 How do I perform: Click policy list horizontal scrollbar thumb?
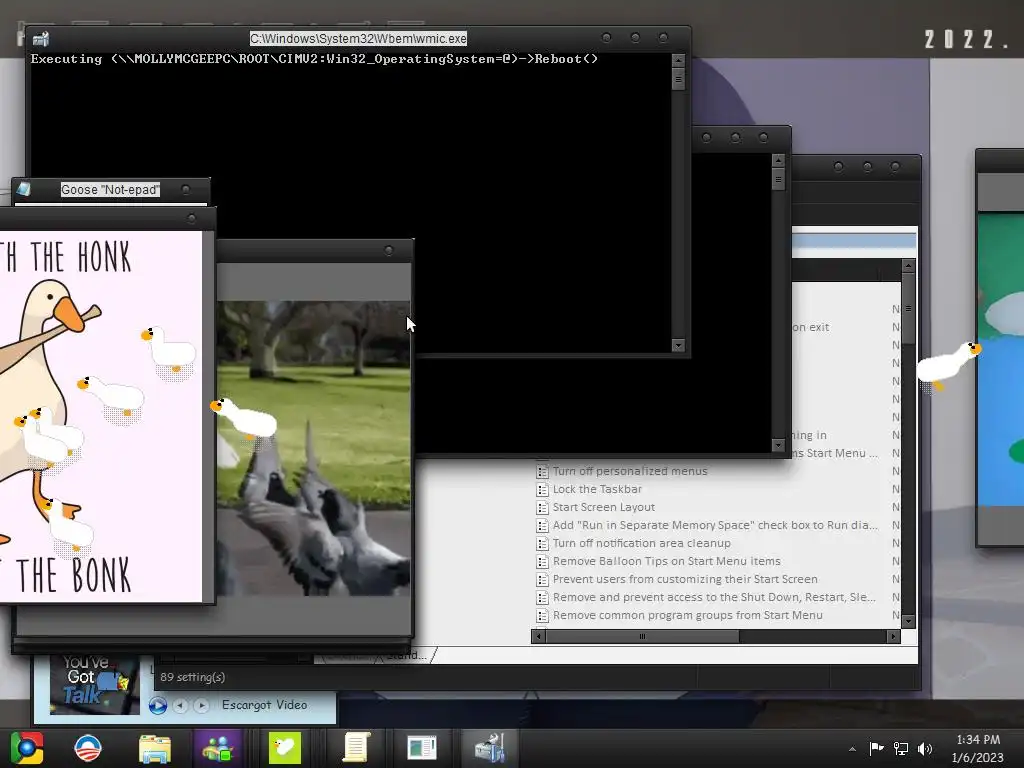[642, 636]
